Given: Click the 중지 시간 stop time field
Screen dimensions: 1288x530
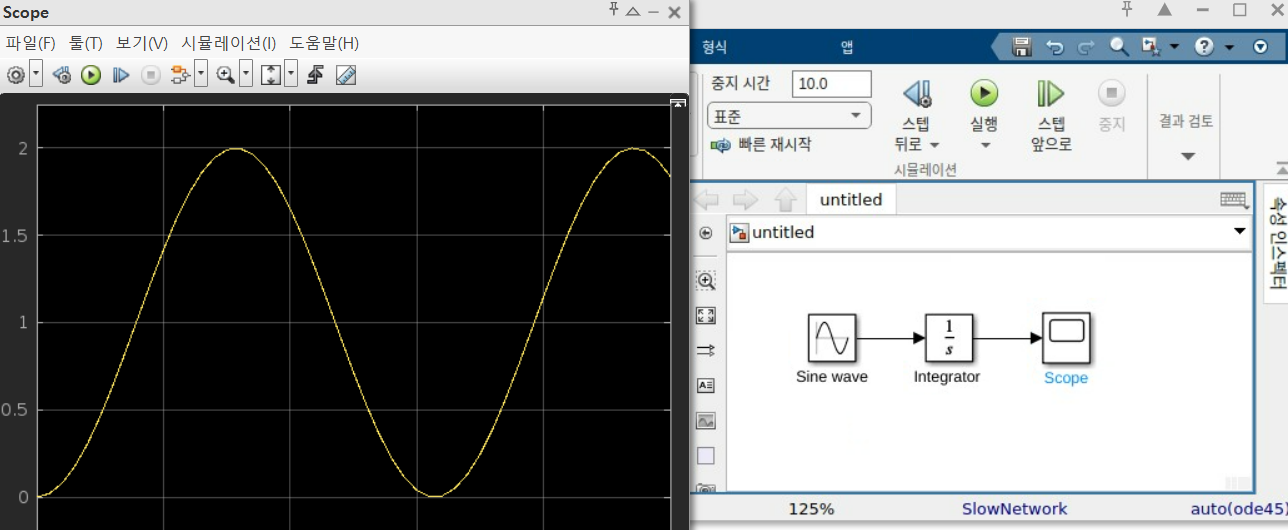Looking at the screenshot, I should pos(831,84).
